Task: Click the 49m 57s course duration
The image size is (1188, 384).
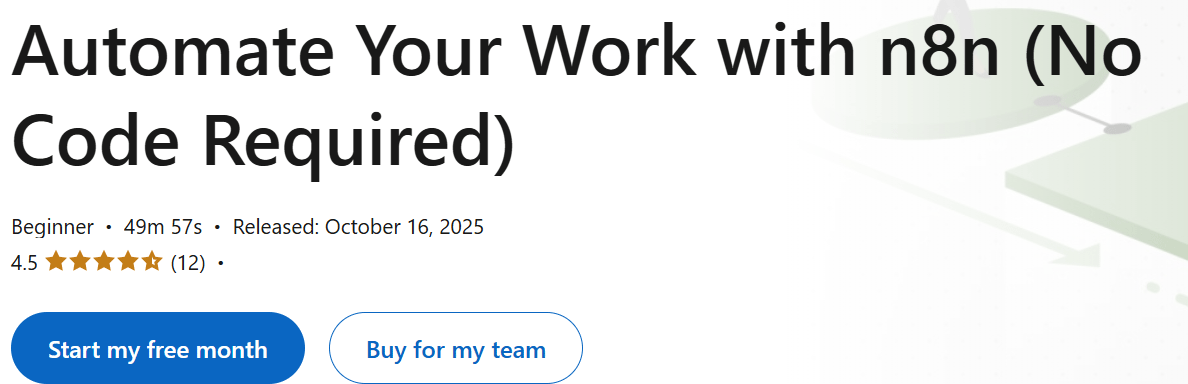Action: 164,226
